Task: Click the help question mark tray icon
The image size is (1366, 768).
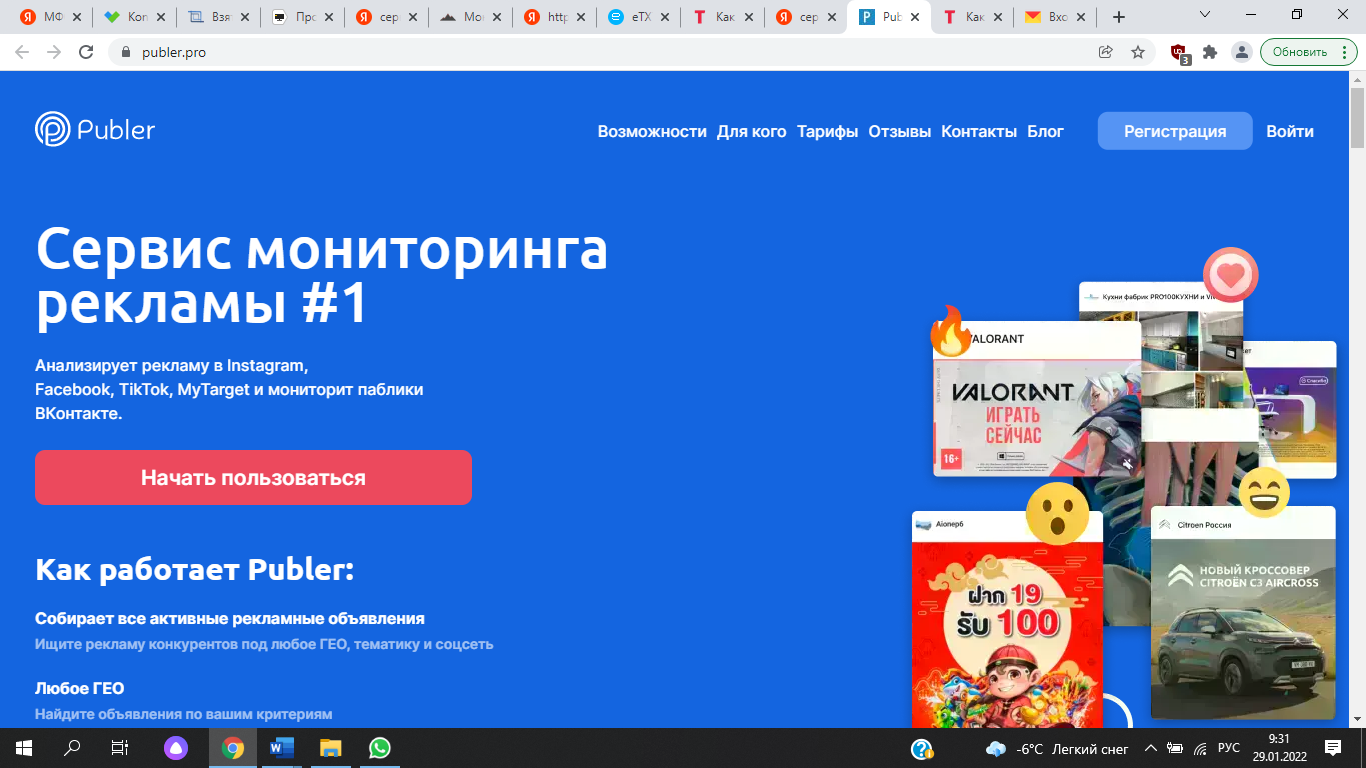Action: point(922,749)
